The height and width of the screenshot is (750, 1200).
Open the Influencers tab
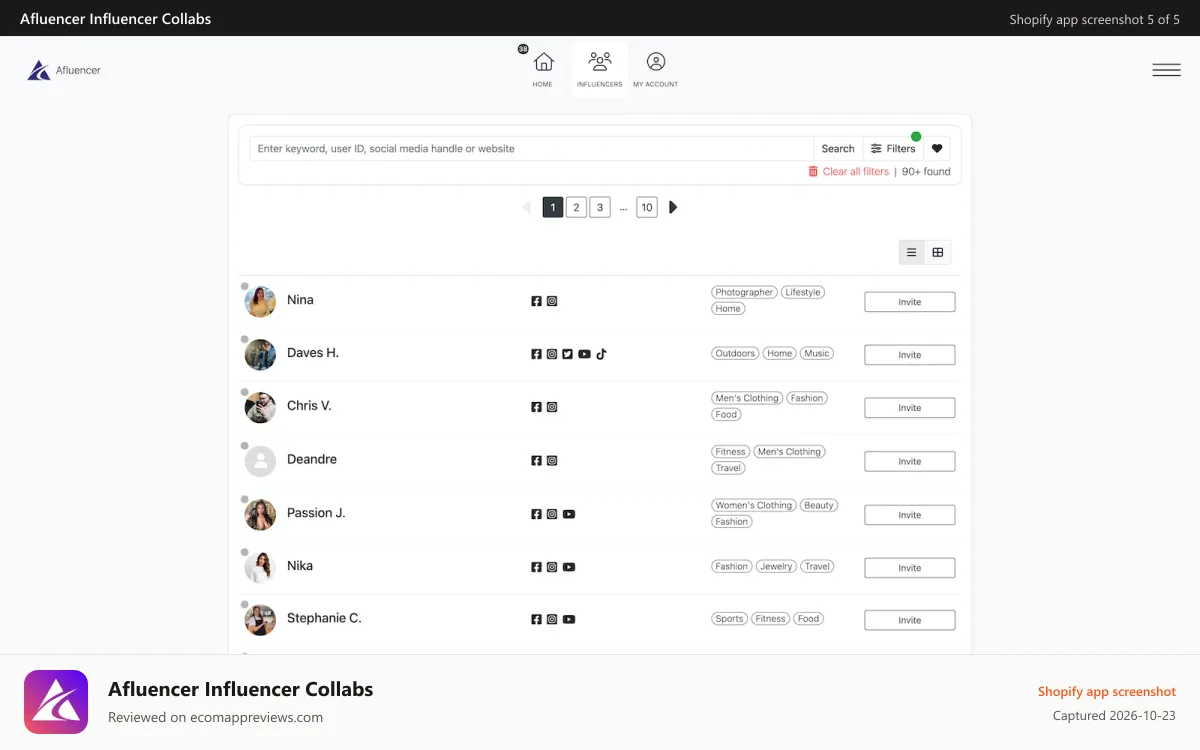tap(600, 69)
